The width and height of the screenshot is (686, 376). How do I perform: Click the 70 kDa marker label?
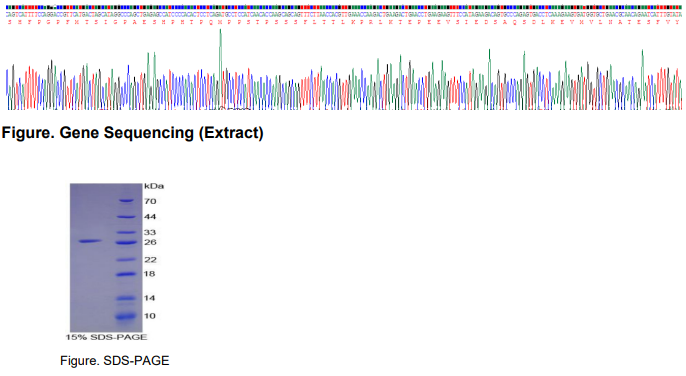pos(150,201)
